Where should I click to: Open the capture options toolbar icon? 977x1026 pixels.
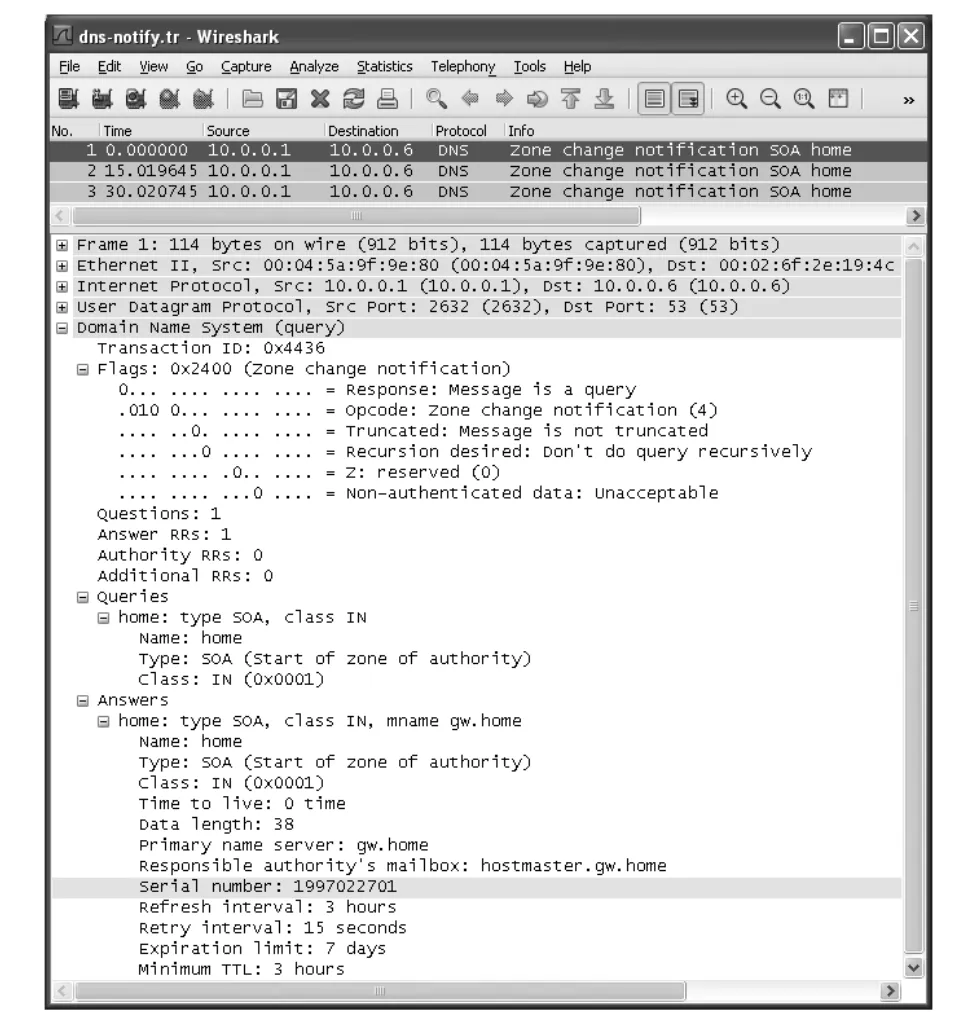coord(102,99)
